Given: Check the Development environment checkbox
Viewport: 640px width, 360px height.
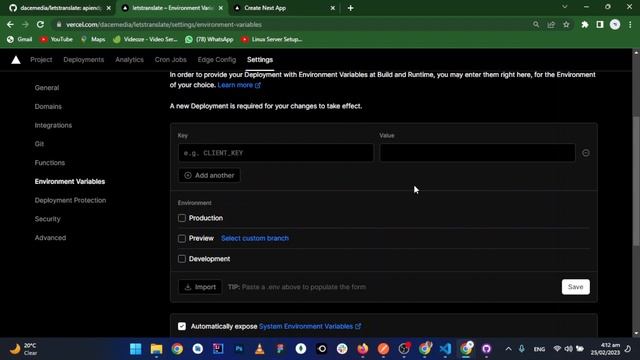Looking at the screenshot, I should [182, 259].
